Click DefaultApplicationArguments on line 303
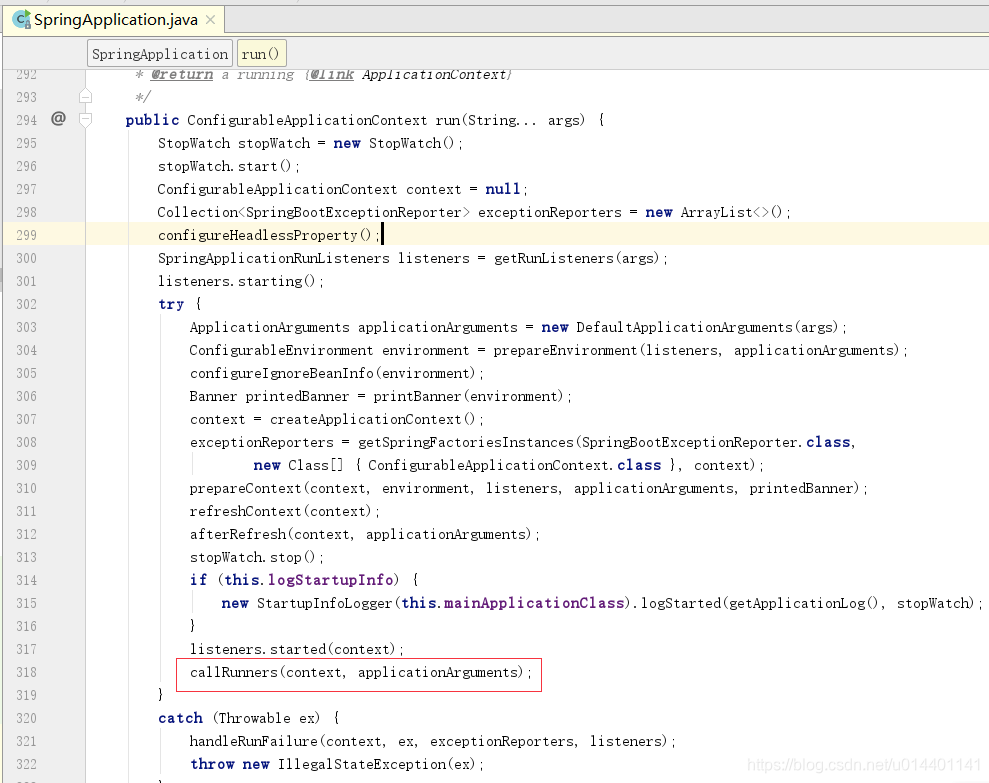 (684, 327)
